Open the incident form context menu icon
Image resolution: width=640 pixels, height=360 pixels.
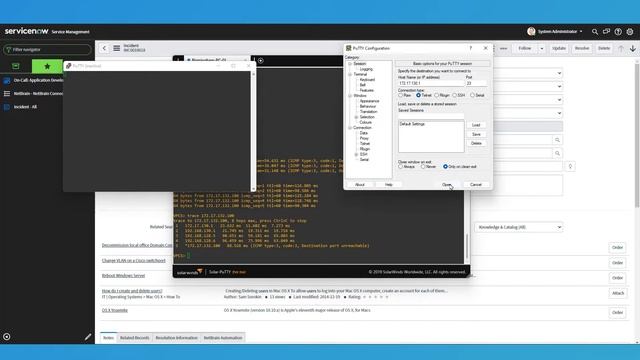117,48
